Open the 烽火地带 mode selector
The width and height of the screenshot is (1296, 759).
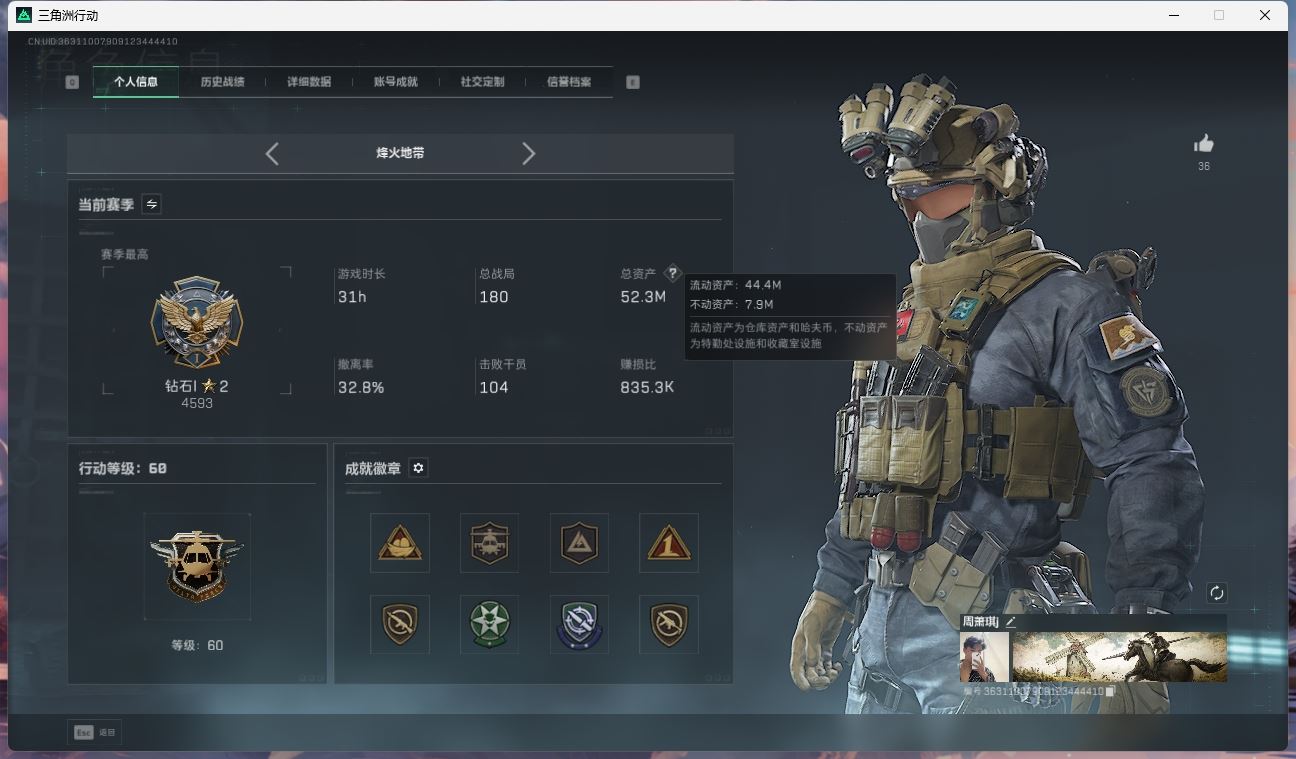pyautogui.click(x=400, y=153)
